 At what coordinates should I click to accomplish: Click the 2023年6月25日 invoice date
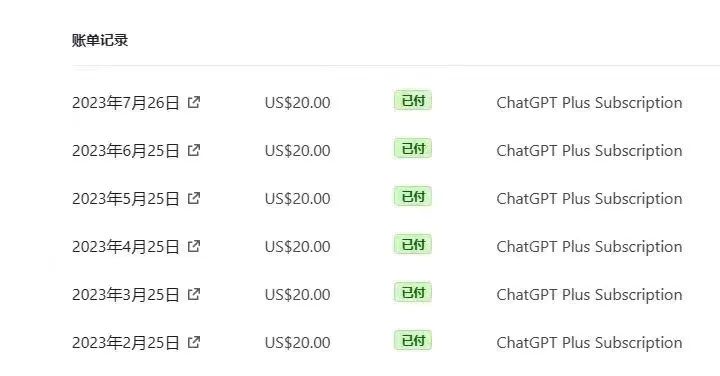[125, 151]
